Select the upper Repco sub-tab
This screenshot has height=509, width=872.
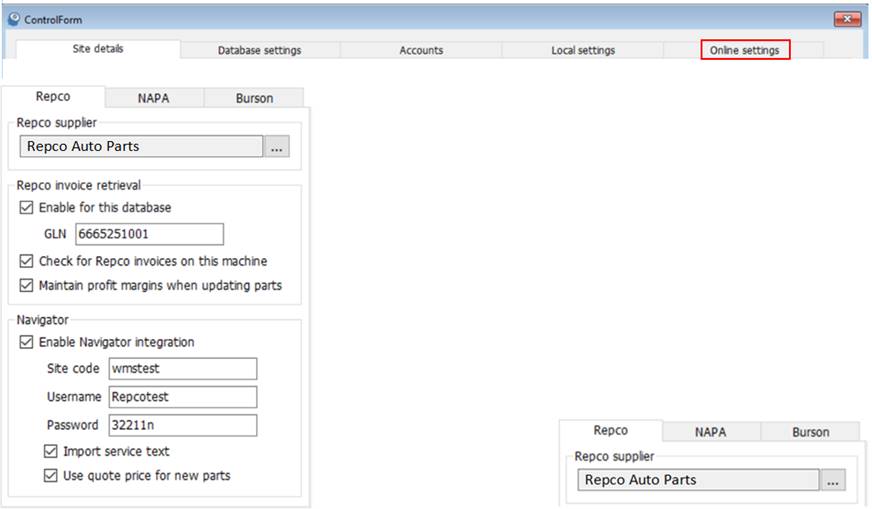(x=53, y=97)
